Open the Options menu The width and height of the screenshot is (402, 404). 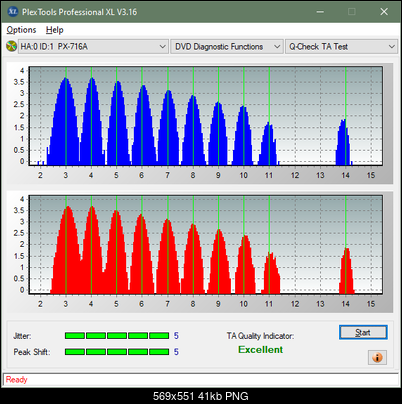(x=21, y=30)
